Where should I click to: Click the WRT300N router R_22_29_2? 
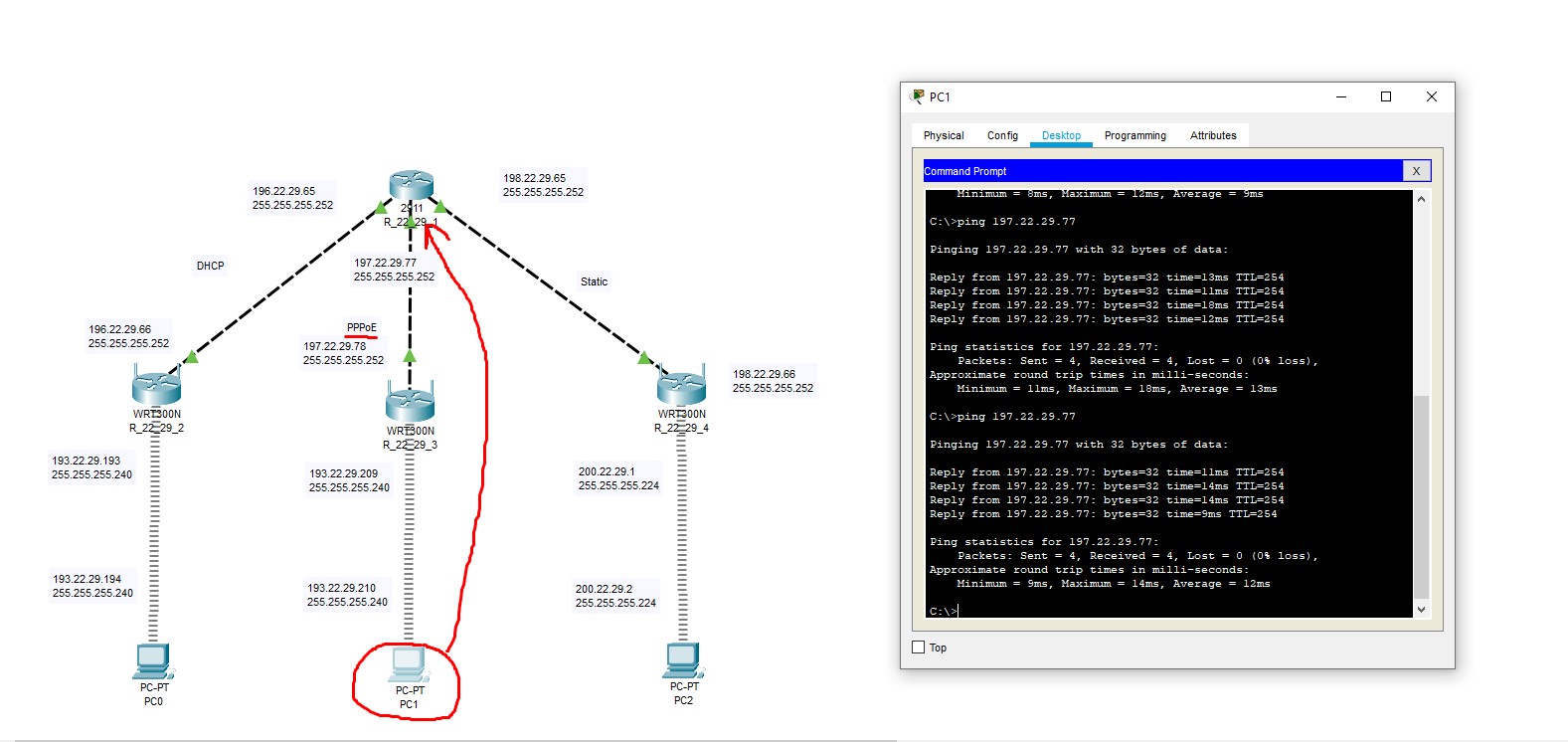156,386
